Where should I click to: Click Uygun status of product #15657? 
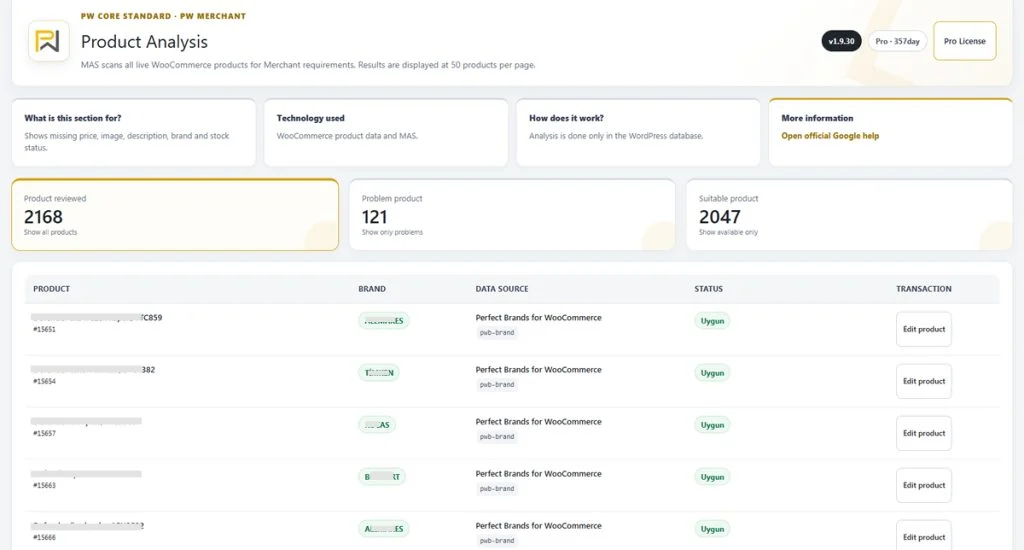click(712, 425)
